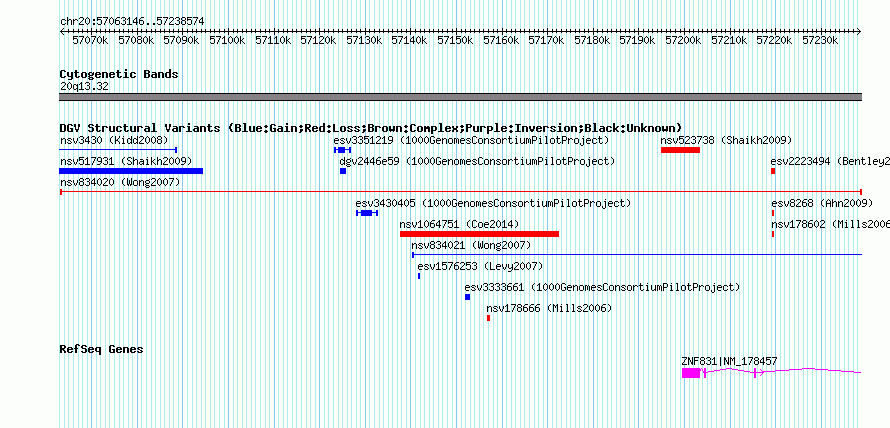
Task: Open nsv178602 variant label
Action: [x=830, y=224]
